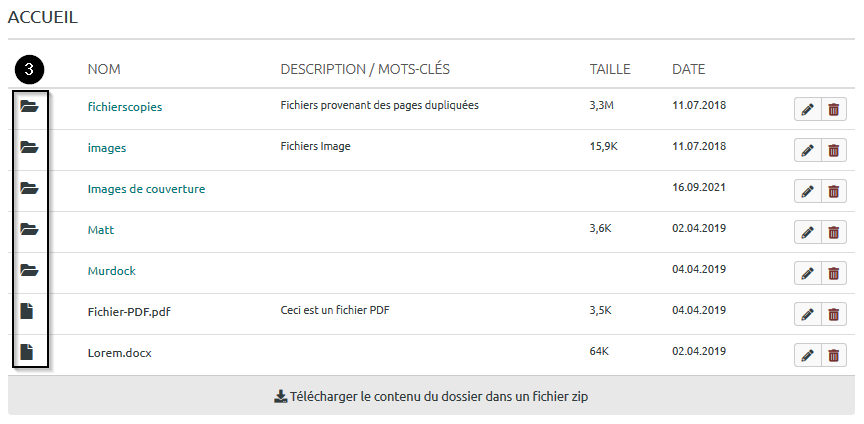Edit the Images de couverture folder
The height and width of the screenshot is (424, 864).
click(807, 191)
